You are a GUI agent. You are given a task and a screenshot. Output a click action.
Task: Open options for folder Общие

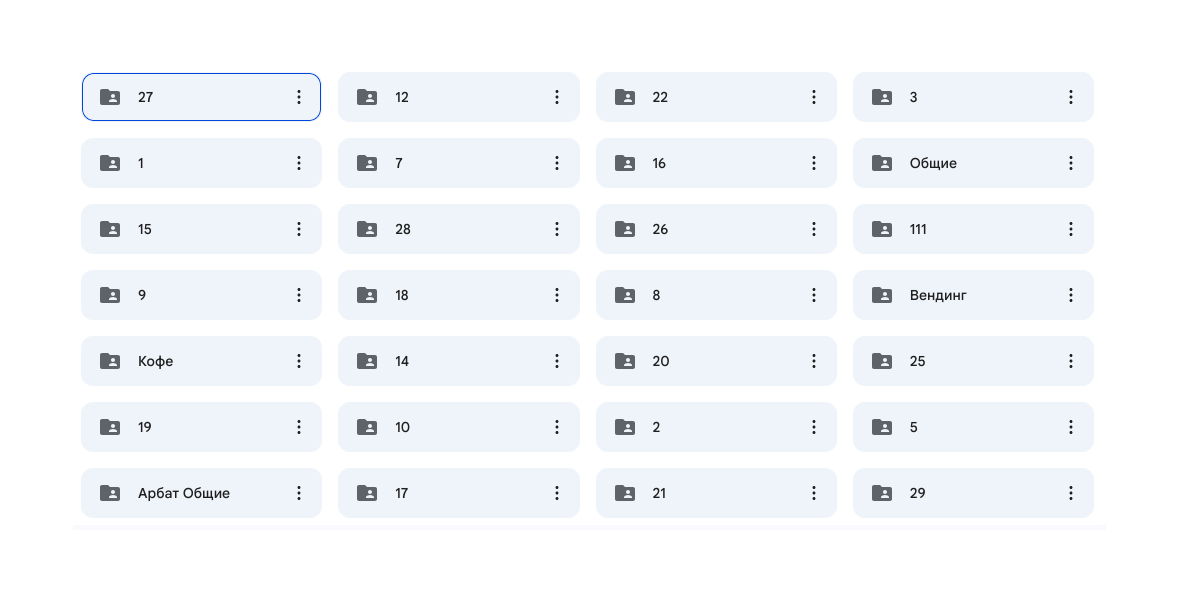point(1071,163)
